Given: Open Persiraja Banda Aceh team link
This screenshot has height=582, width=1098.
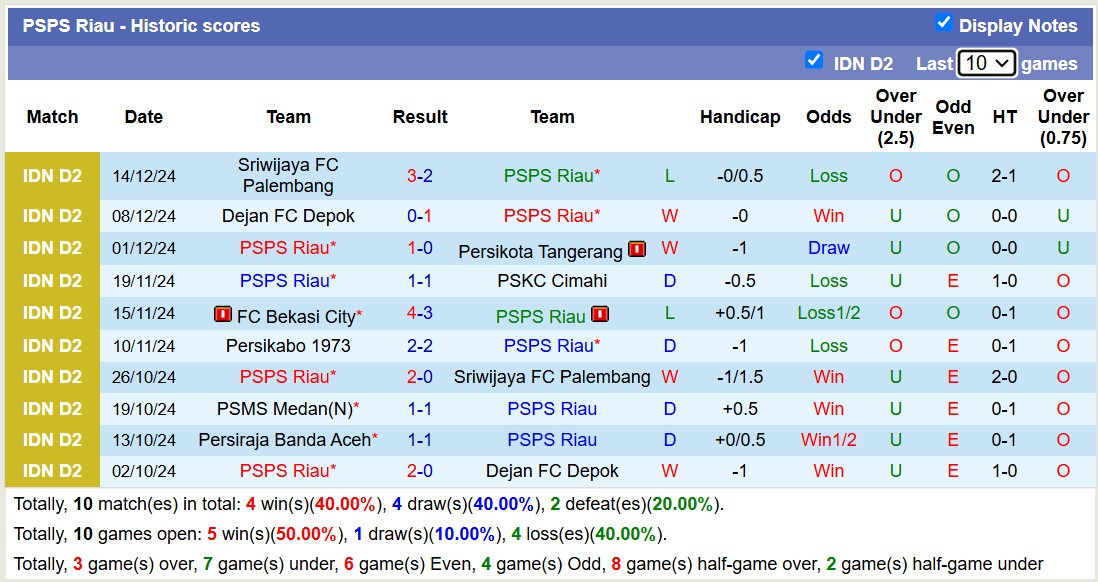Looking at the screenshot, I should (x=285, y=440).
